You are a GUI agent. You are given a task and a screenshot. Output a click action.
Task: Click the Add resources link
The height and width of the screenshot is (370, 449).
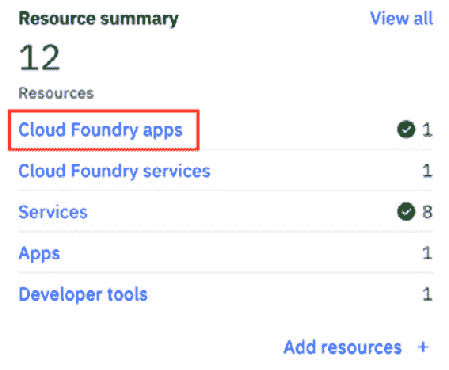(x=342, y=347)
